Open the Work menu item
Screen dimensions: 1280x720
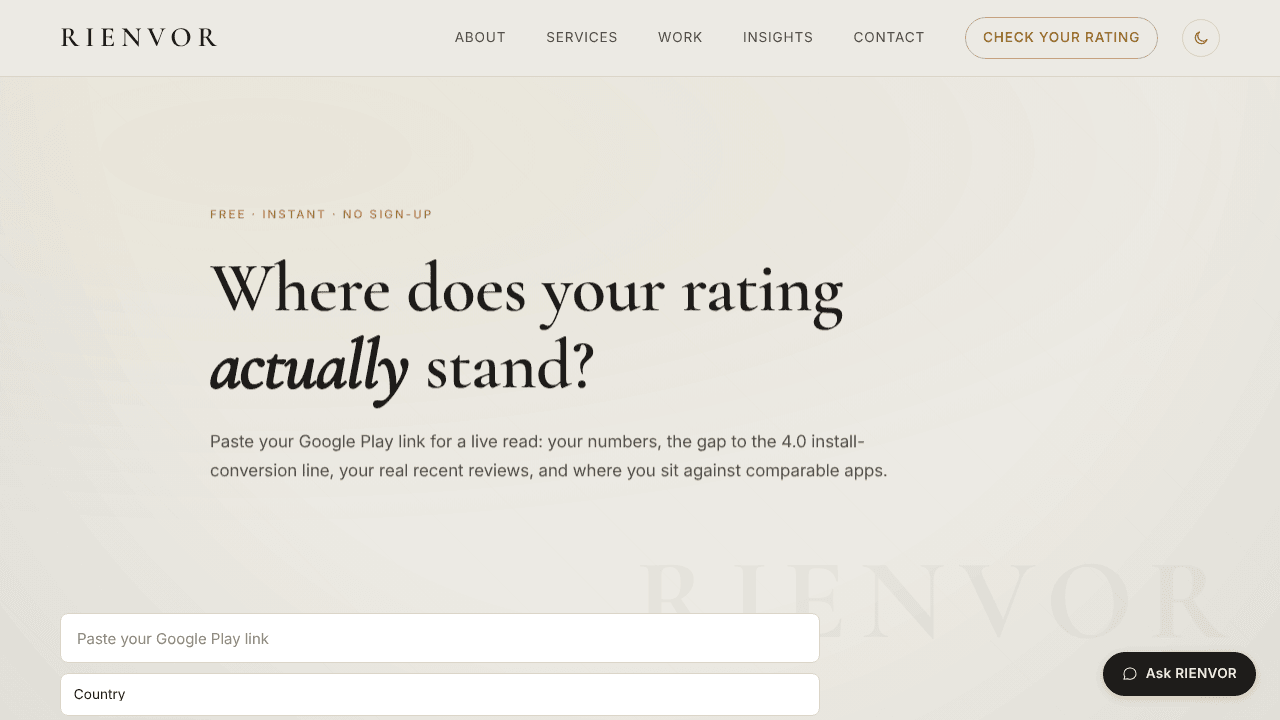(x=680, y=38)
